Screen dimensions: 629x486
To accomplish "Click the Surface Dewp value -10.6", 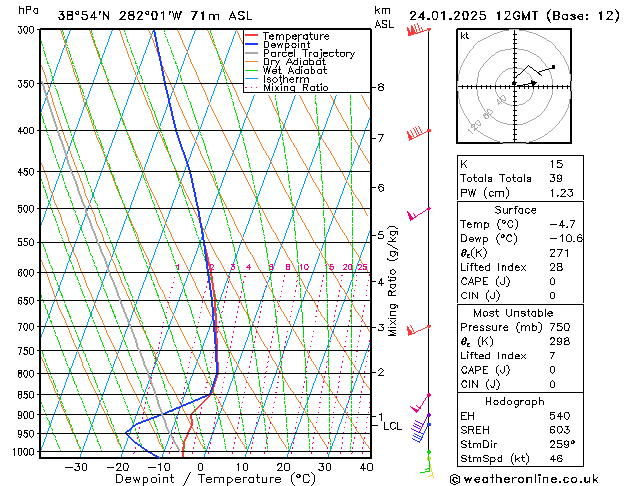I will coord(566,239).
